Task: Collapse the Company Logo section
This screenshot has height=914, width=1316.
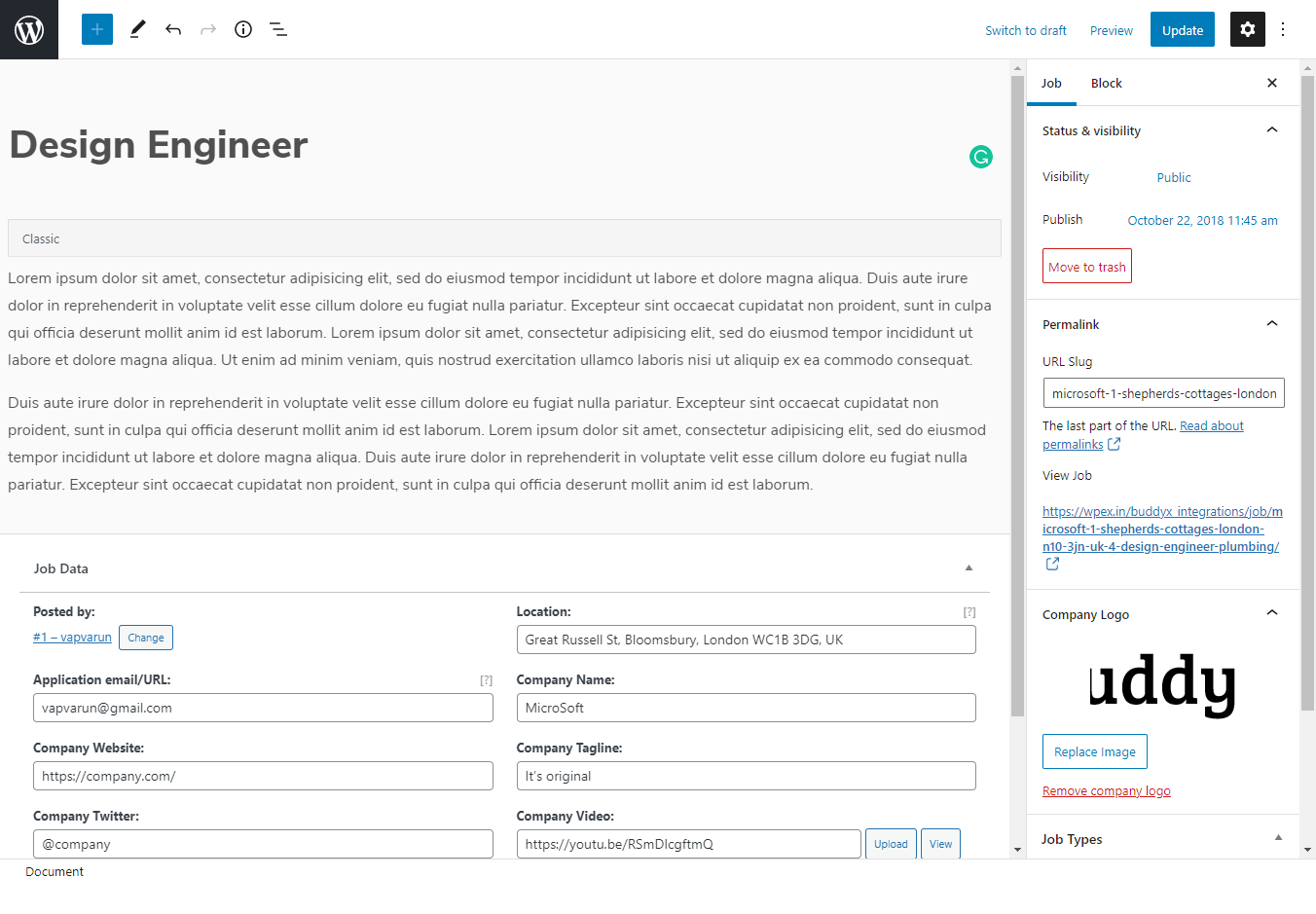Action: (x=1271, y=613)
